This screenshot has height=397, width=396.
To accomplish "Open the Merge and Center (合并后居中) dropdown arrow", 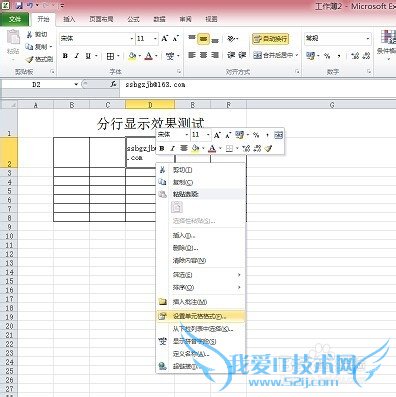I will (x=296, y=55).
